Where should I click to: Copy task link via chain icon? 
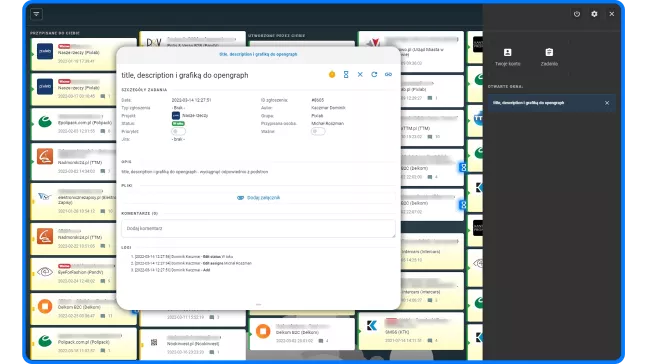388,74
